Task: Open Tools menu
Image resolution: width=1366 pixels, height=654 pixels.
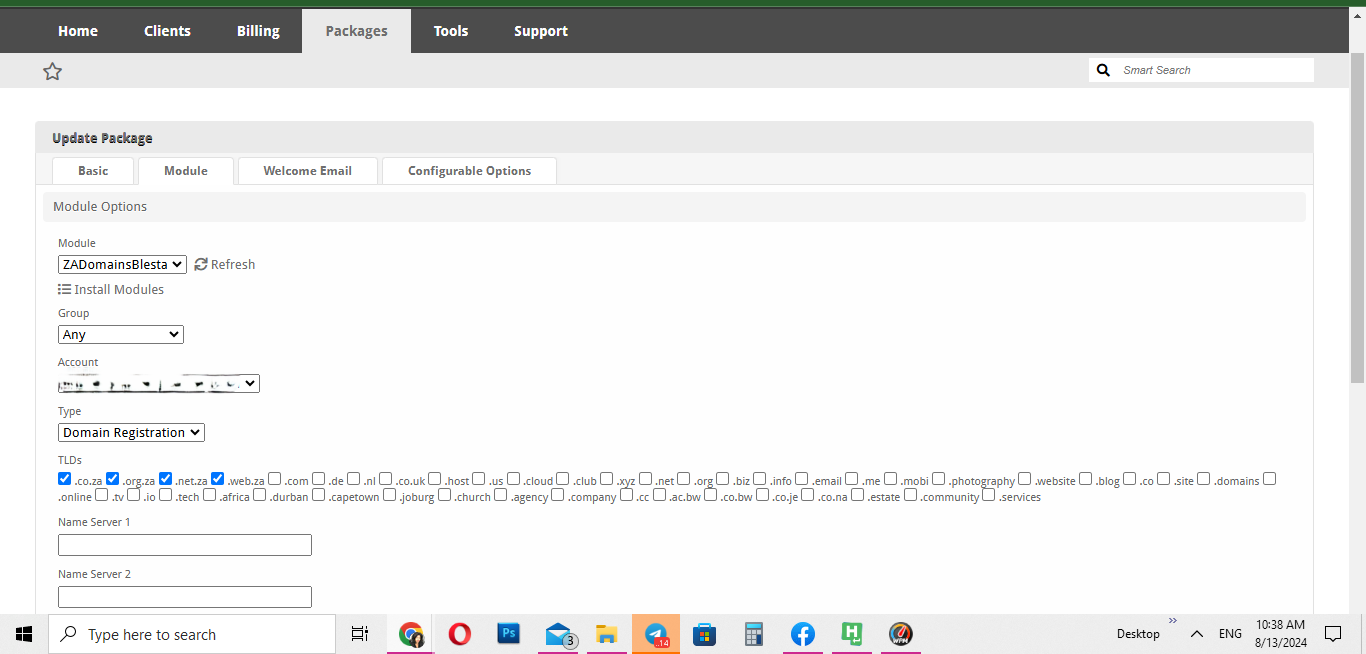Action: (451, 31)
